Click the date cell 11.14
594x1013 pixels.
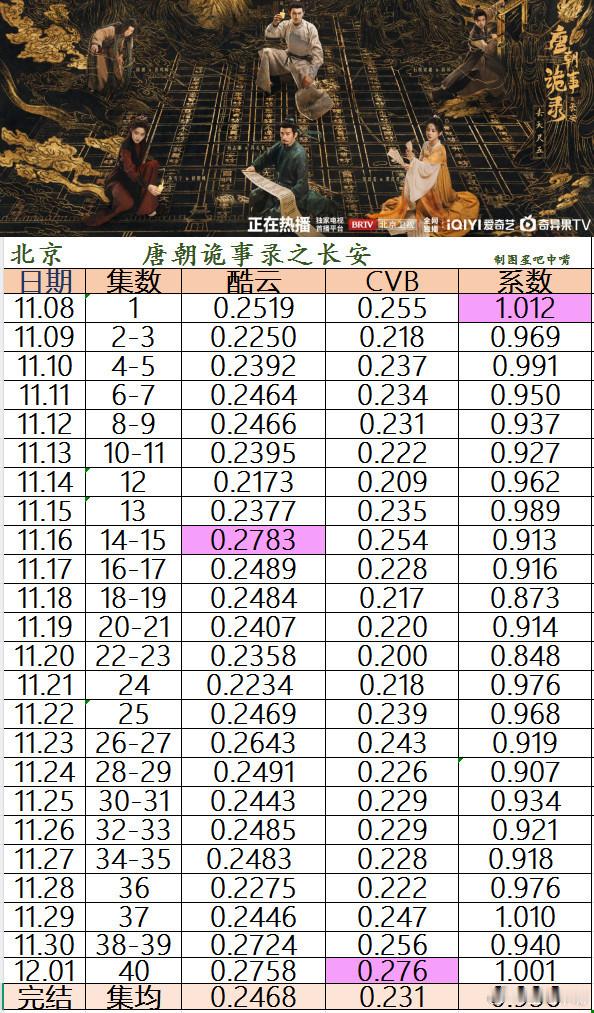[x=45, y=483]
